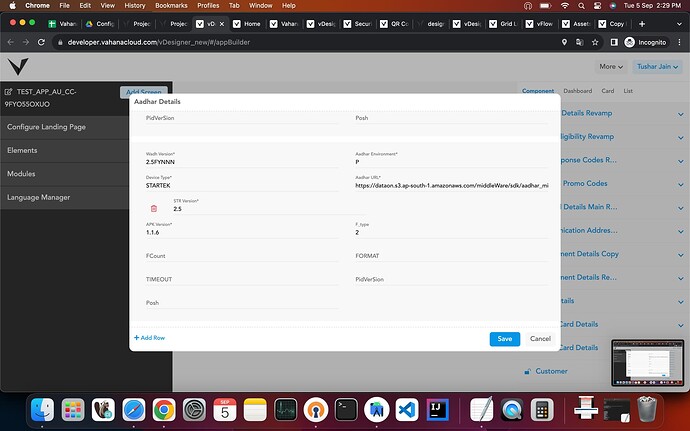This screenshot has width=690, height=431.
Task: Open a new Chrome tab
Action: pos(642,24)
